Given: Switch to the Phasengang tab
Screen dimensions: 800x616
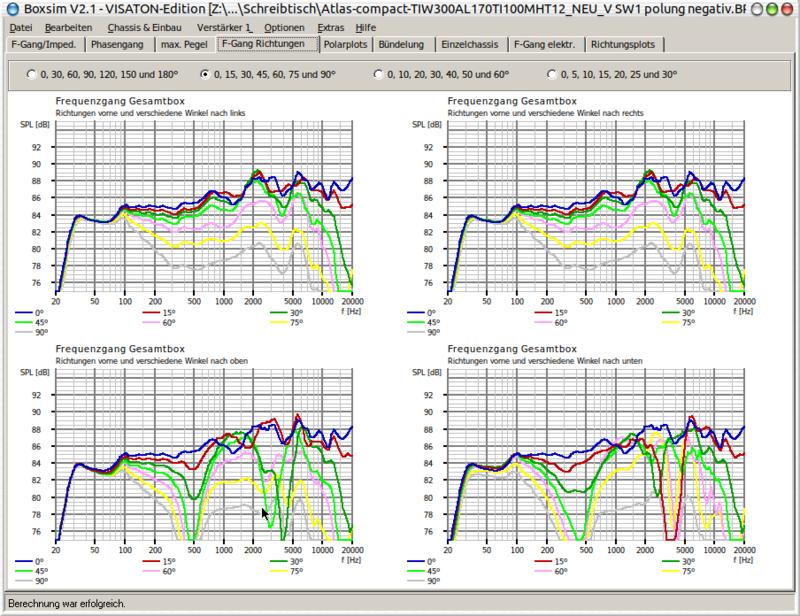Looking at the screenshot, I should 117,45.
